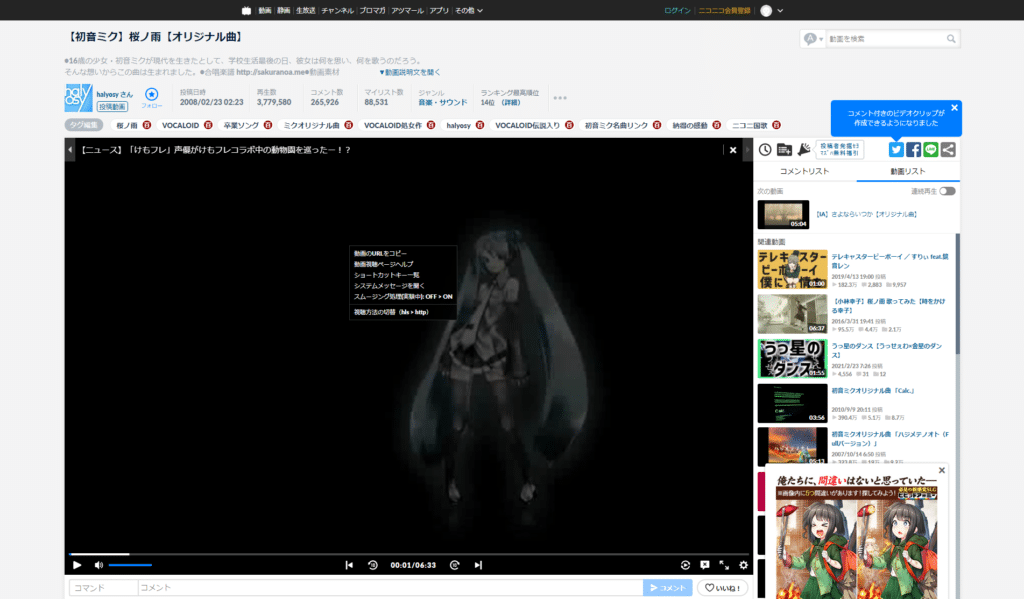The image size is (1024, 599).
Task: Select 生放送 in the top menu
Action: (x=305, y=9)
